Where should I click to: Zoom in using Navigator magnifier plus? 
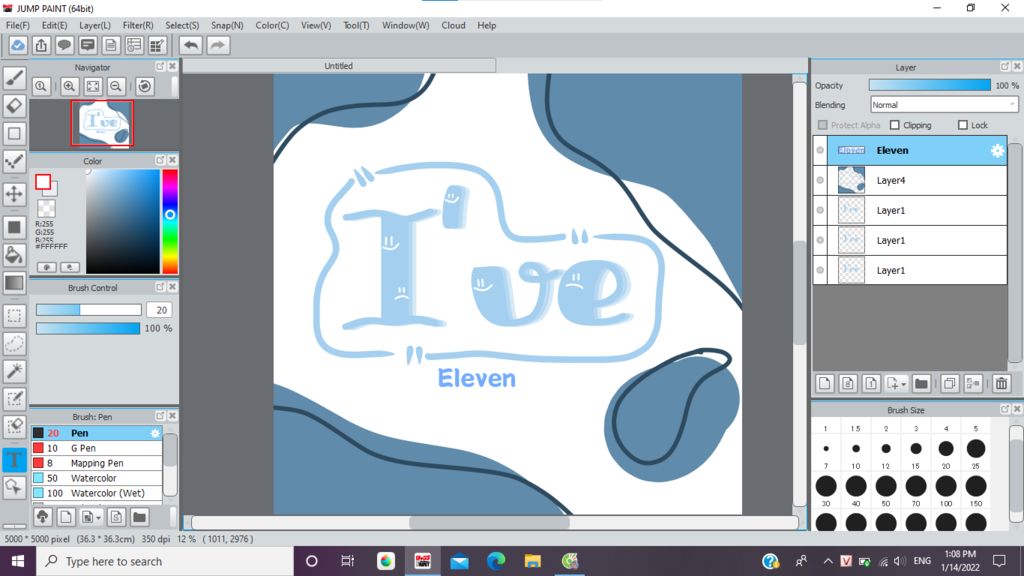[69, 86]
